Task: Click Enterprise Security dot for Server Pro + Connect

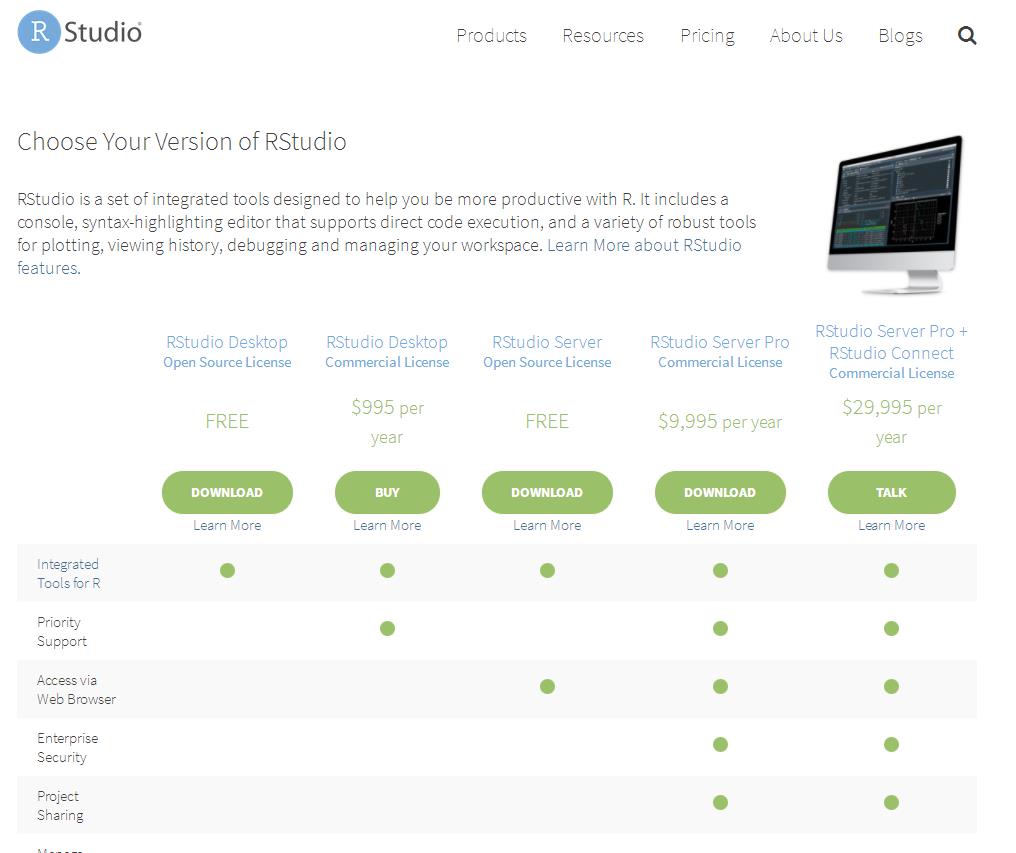Action: tap(891, 744)
